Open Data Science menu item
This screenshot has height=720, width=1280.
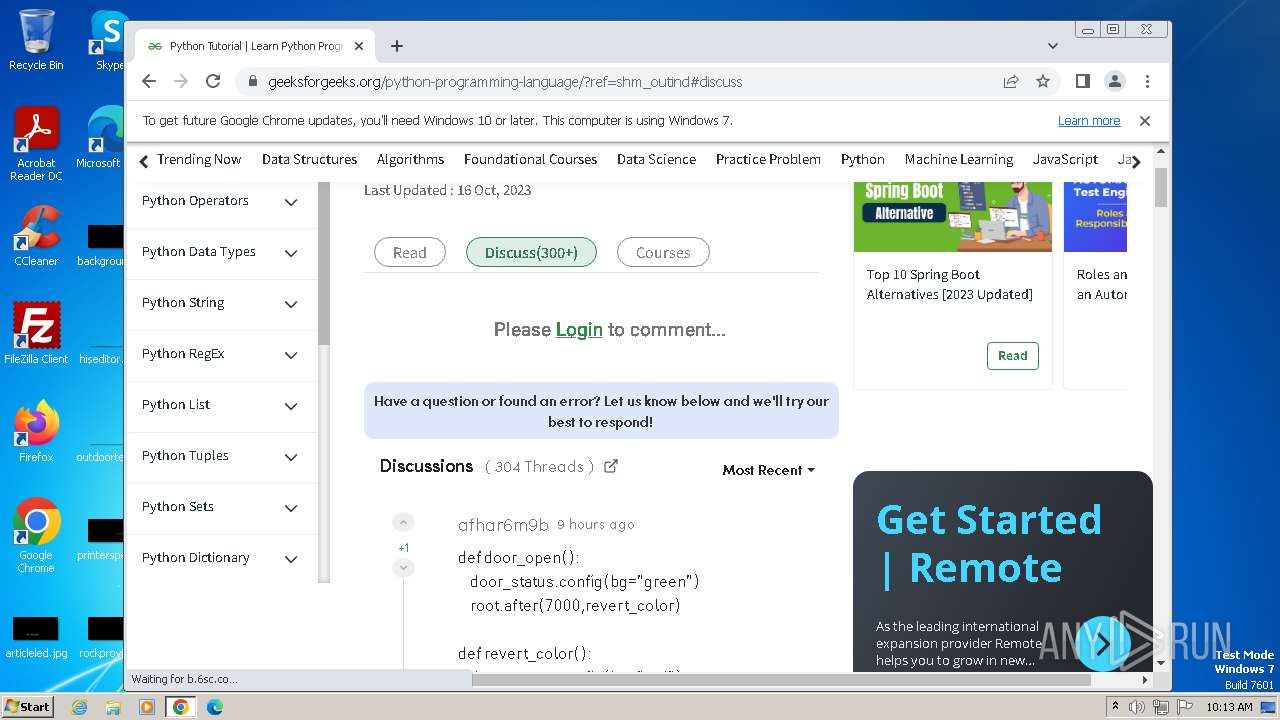pos(656,160)
